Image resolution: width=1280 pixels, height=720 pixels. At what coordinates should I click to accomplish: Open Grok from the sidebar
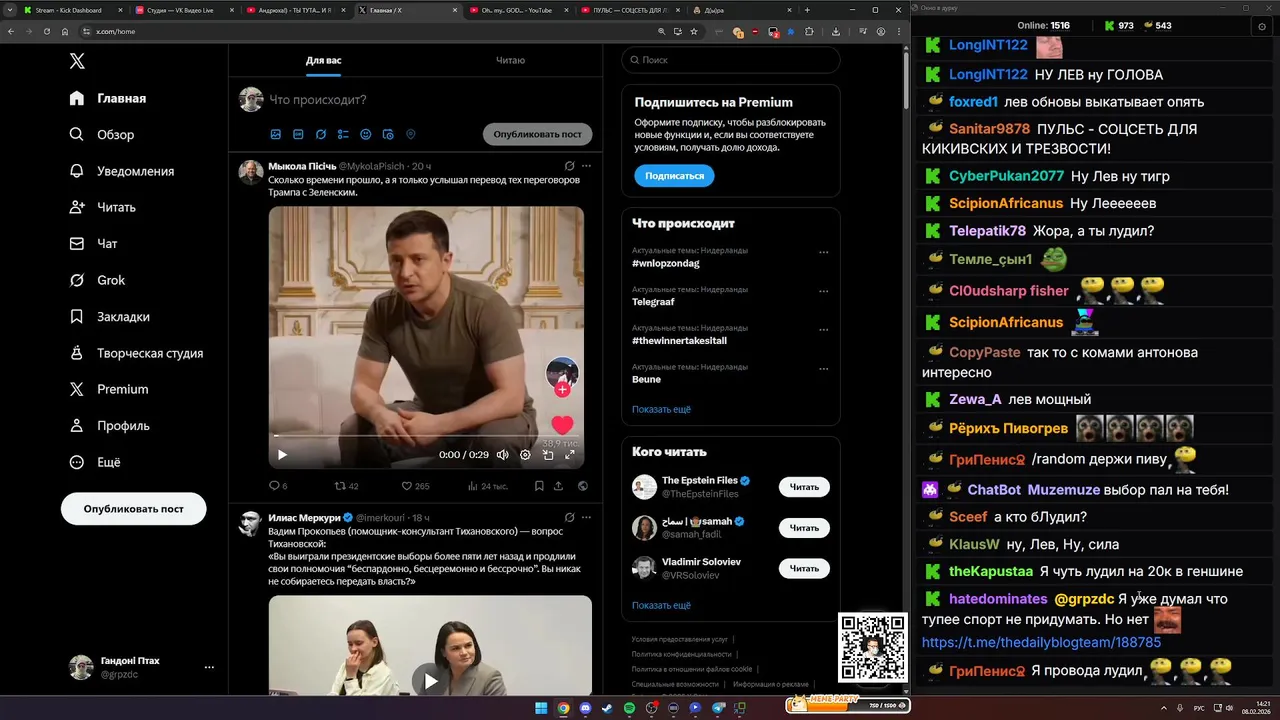(97, 280)
